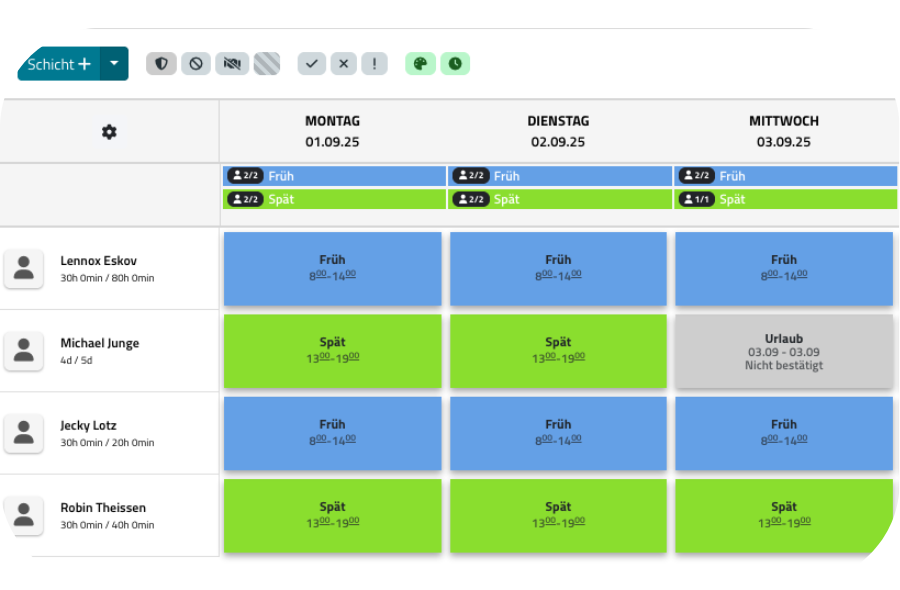The height and width of the screenshot is (590, 900).
Task: Toggle the green clock time display
Action: pos(455,64)
